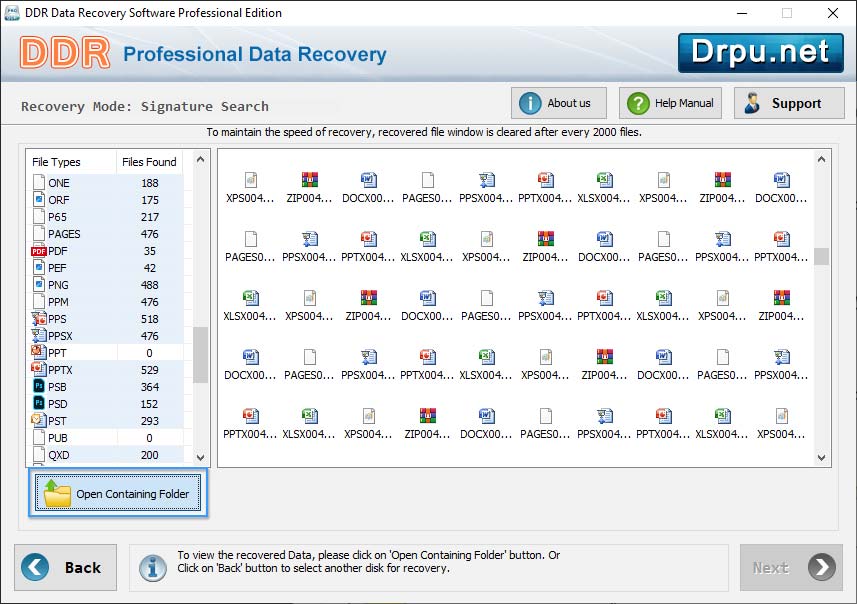
Task: Click the Support button
Action: pos(789,103)
